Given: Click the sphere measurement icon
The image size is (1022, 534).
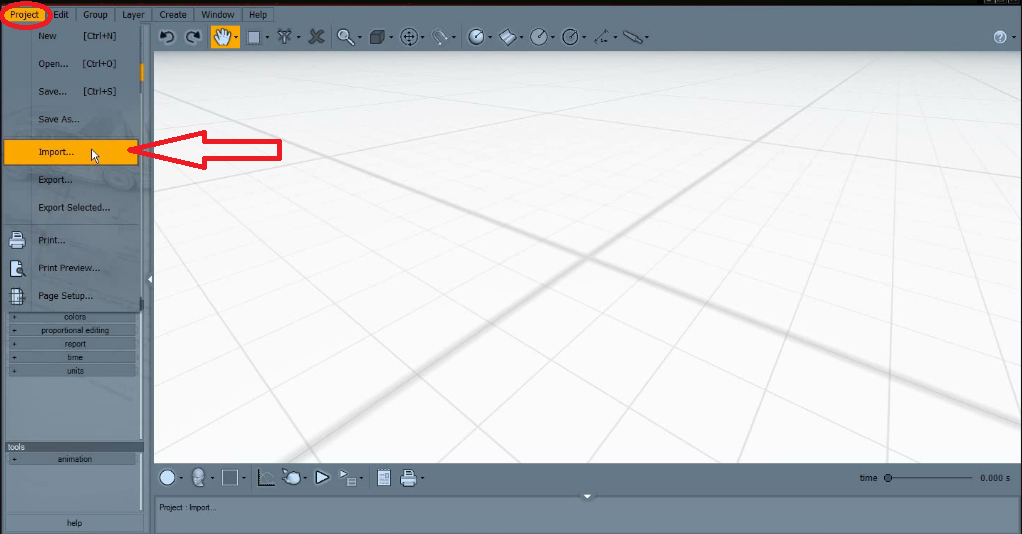Looking at the screenshot, I should click(x=476, y=37).
